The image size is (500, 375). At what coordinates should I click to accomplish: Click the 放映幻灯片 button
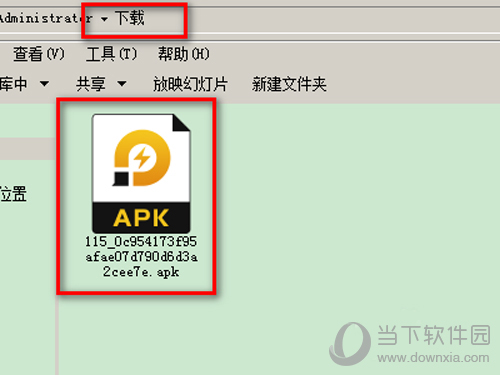click(190, 84)
